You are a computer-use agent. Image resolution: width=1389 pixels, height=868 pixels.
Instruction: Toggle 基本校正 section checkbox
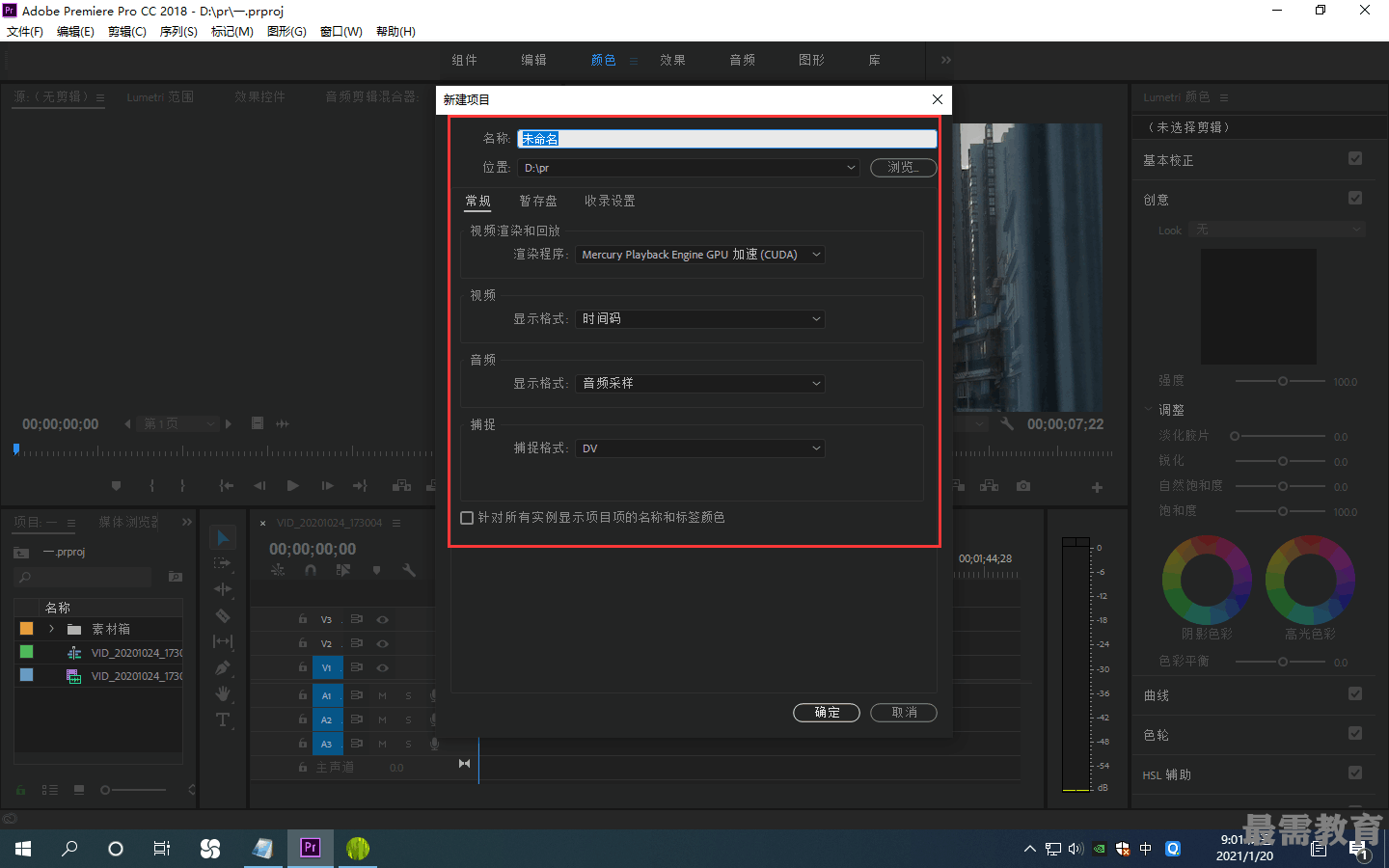1355,158
